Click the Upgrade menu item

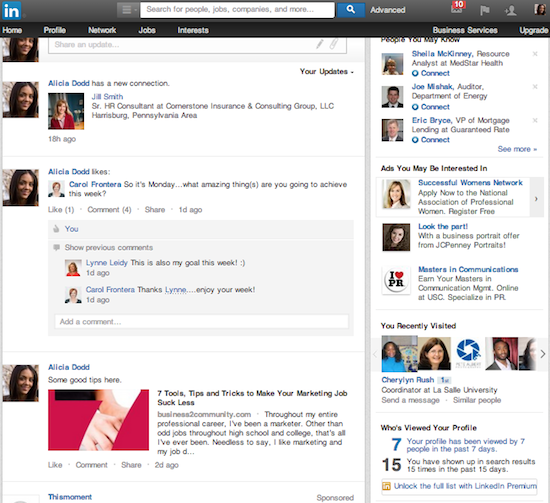tap(534, 30)
